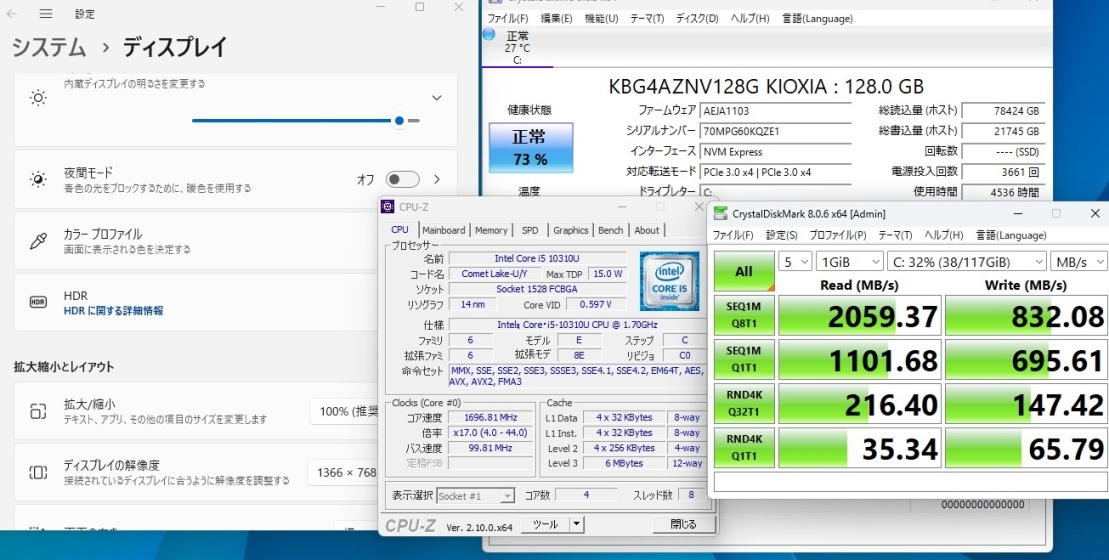Run the SEQ1M Q8T1 test button

coord(744,315)
